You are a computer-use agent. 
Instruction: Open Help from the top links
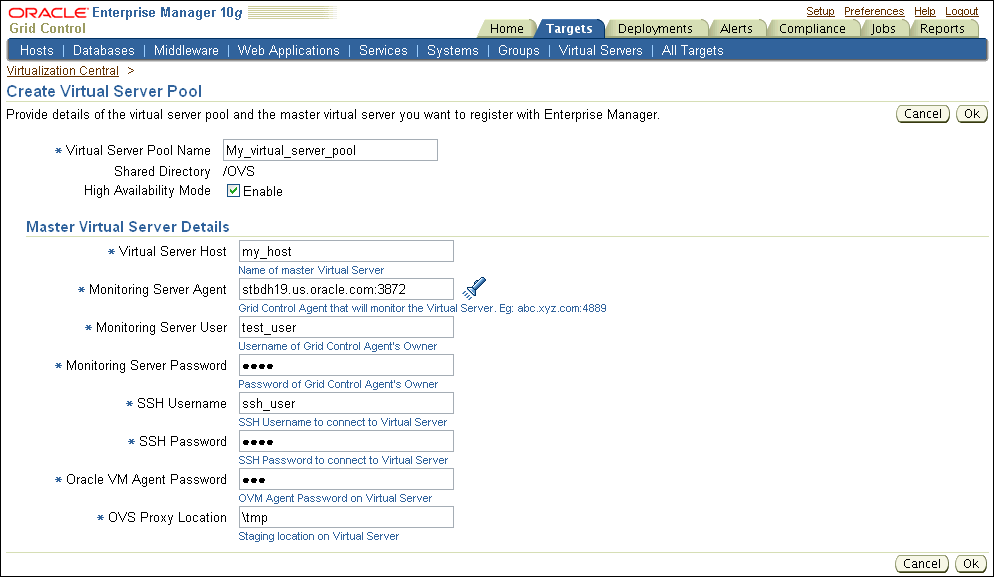click(924, 10)
